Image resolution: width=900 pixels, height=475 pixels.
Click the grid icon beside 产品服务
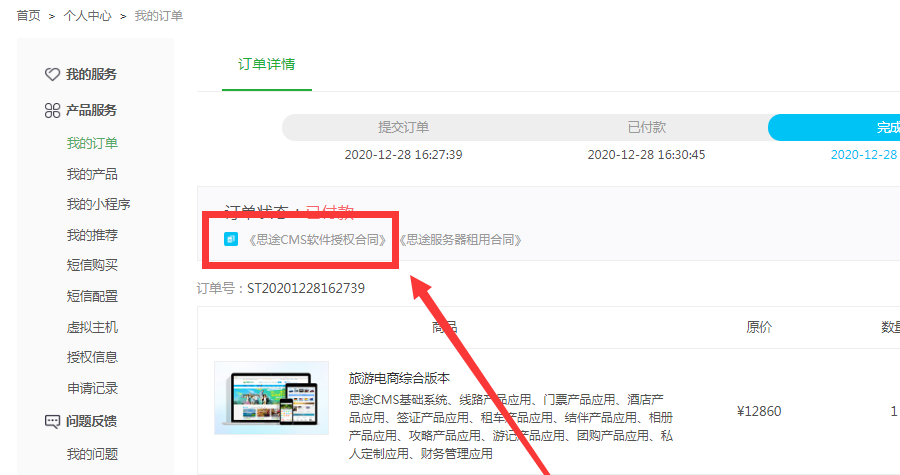pyautogui.click(x=53, y=111)
